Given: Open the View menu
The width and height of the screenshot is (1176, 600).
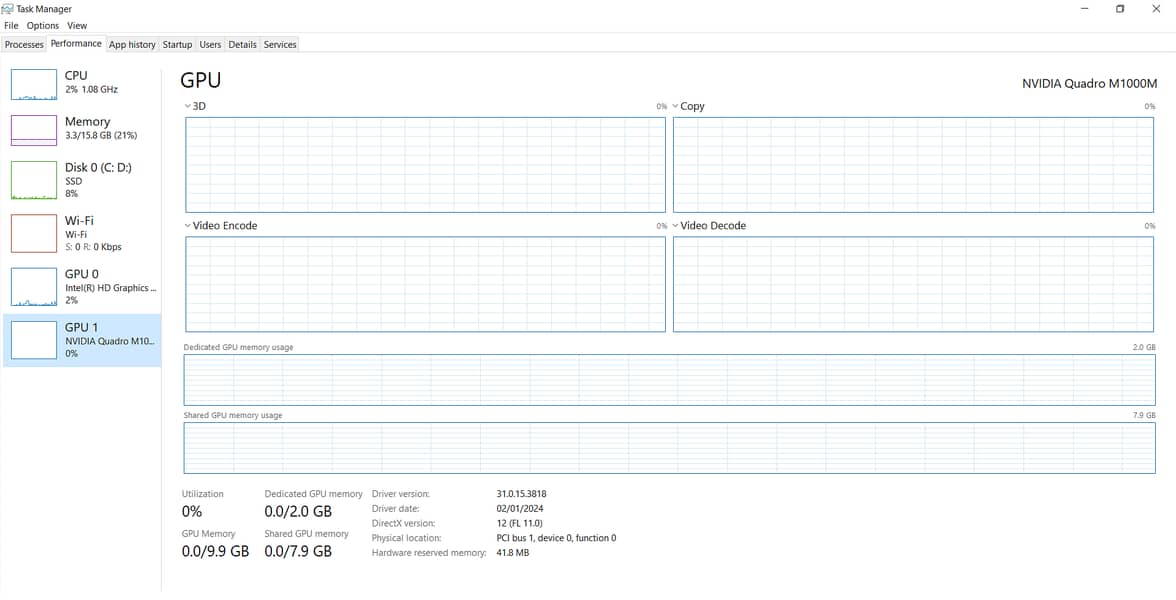Looking at the screenshot, I should click(x=77, y=26).
